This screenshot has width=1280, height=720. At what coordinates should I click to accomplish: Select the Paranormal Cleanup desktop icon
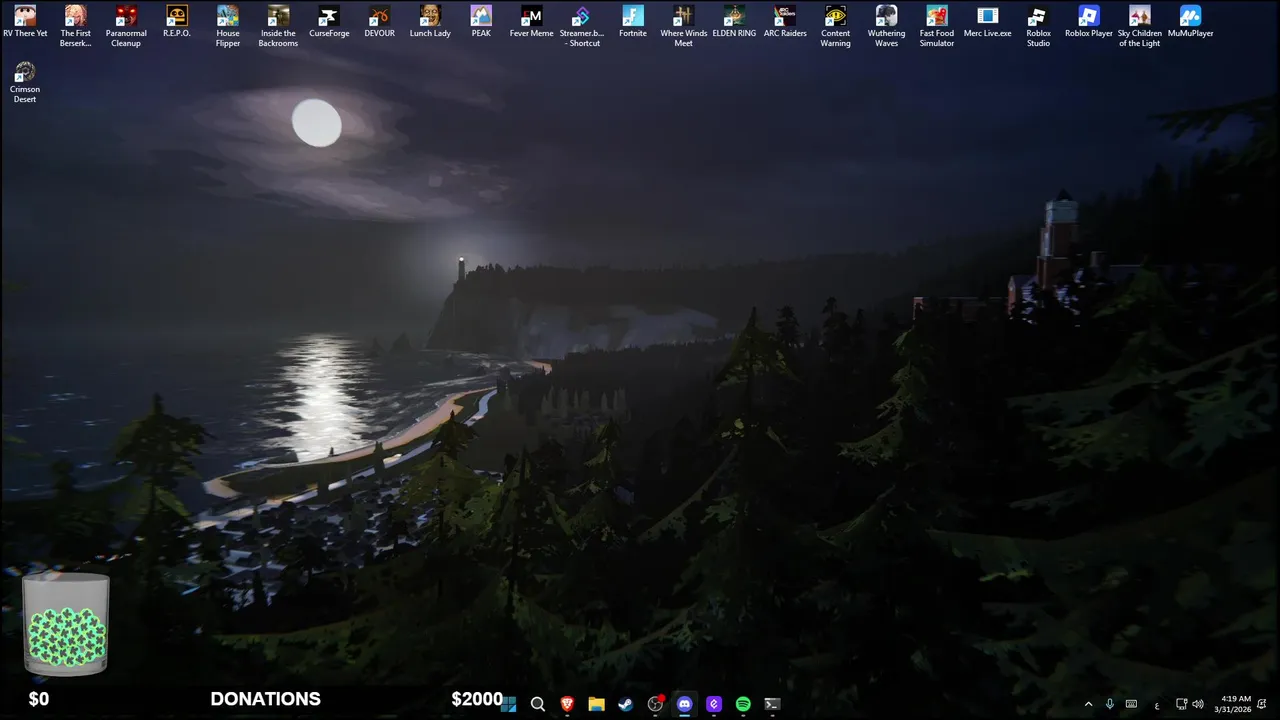[126, 25]
